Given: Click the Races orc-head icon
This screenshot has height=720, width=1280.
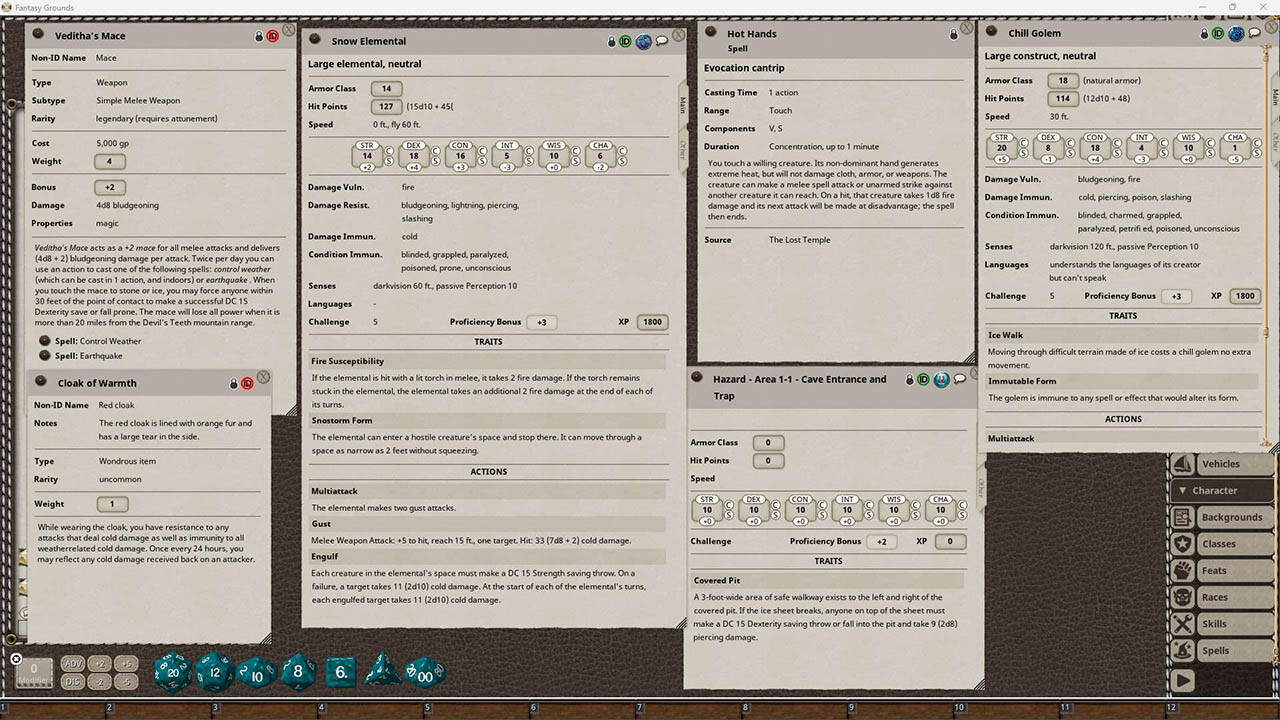Looking at the screenshot, I should click(1182, 596).
